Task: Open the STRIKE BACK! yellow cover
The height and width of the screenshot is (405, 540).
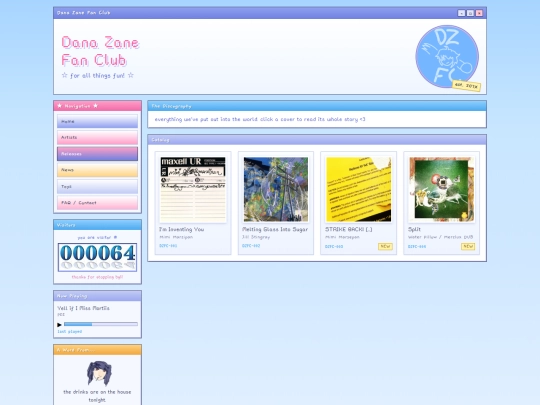Action: 359,189
